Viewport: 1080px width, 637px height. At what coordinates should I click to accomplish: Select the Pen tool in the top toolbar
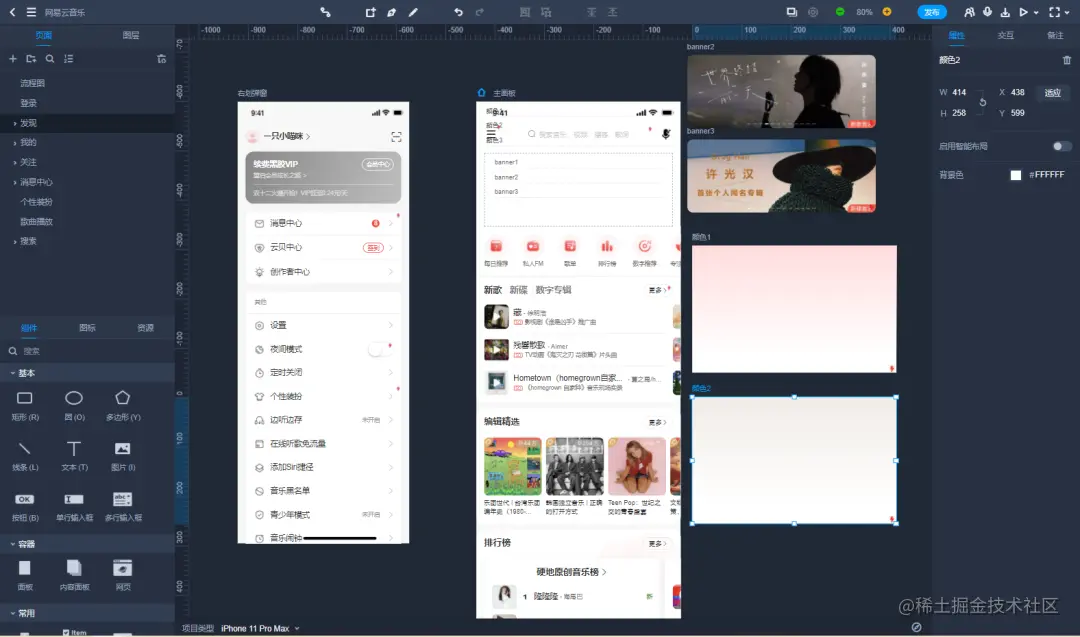coord(389,12)
